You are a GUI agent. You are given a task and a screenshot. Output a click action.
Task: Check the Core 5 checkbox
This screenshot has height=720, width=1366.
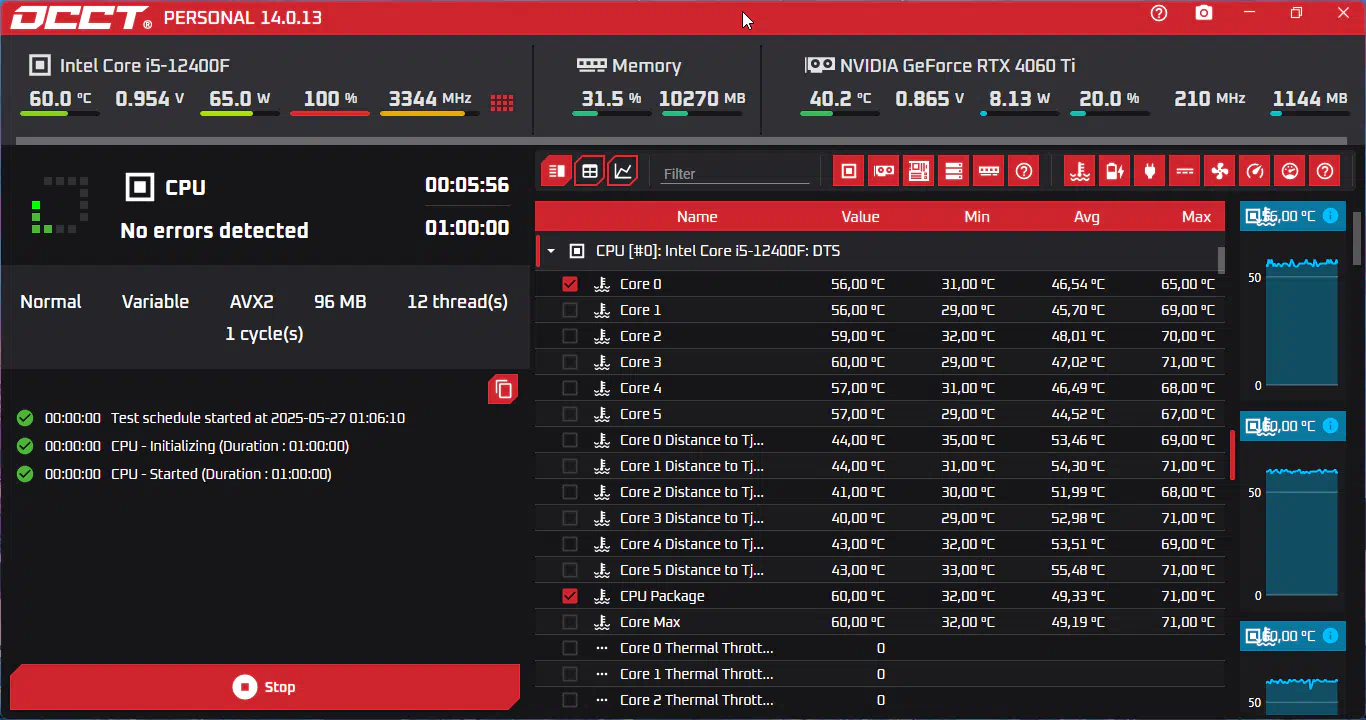(x=570, y=414)
